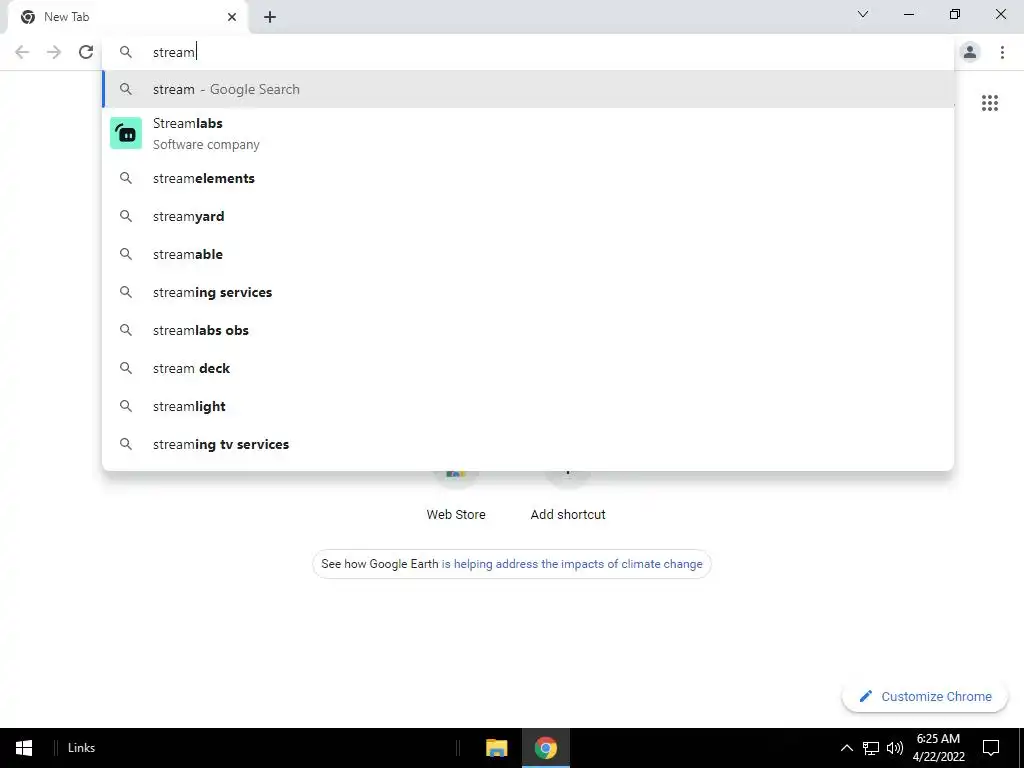Select the New Tab tab

(x=127, y=17)
